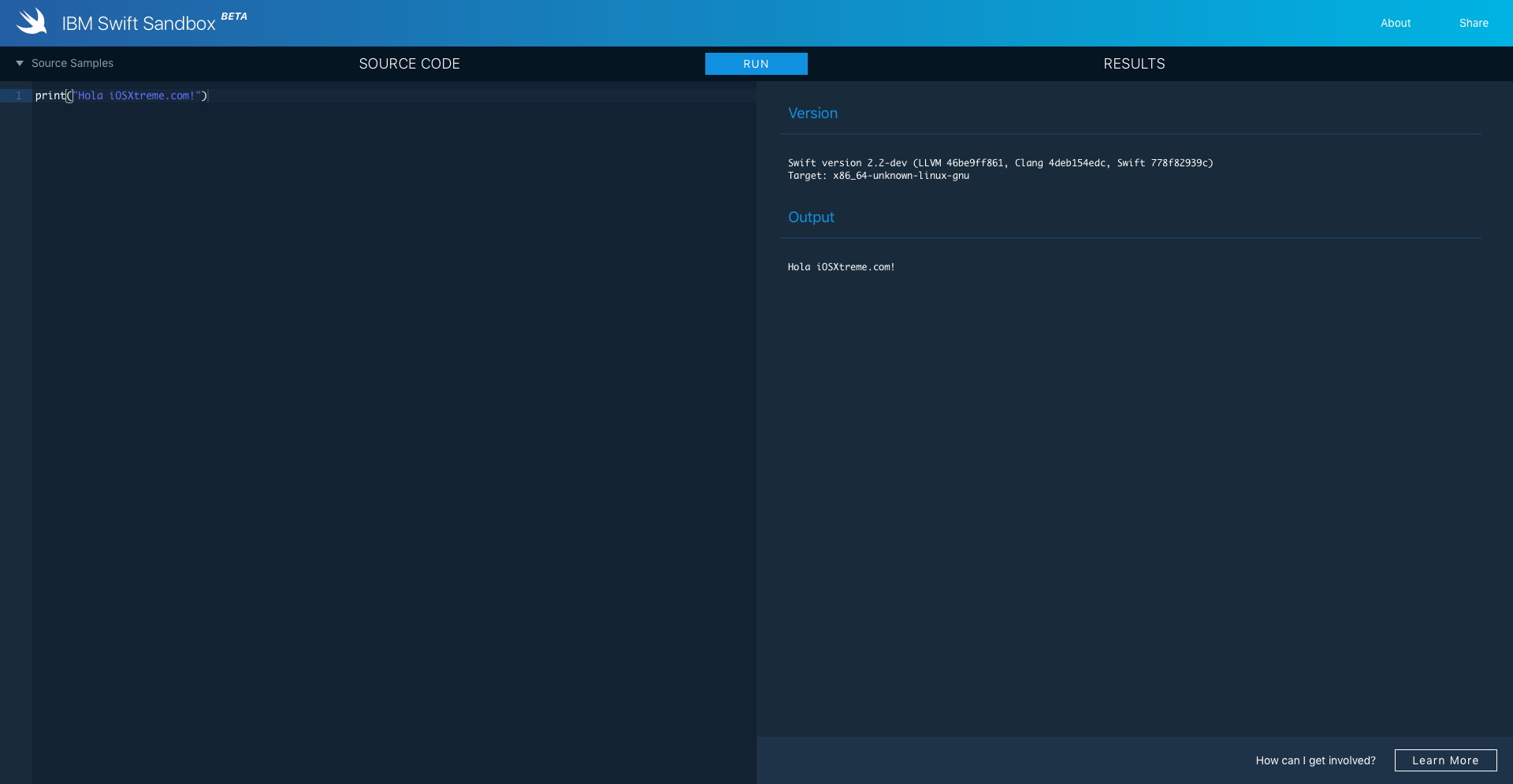Image resolution: width=1513 pixels, height=784 pixels.
Task: Click the Swift bird logo
Action: (x=32, y=22)
